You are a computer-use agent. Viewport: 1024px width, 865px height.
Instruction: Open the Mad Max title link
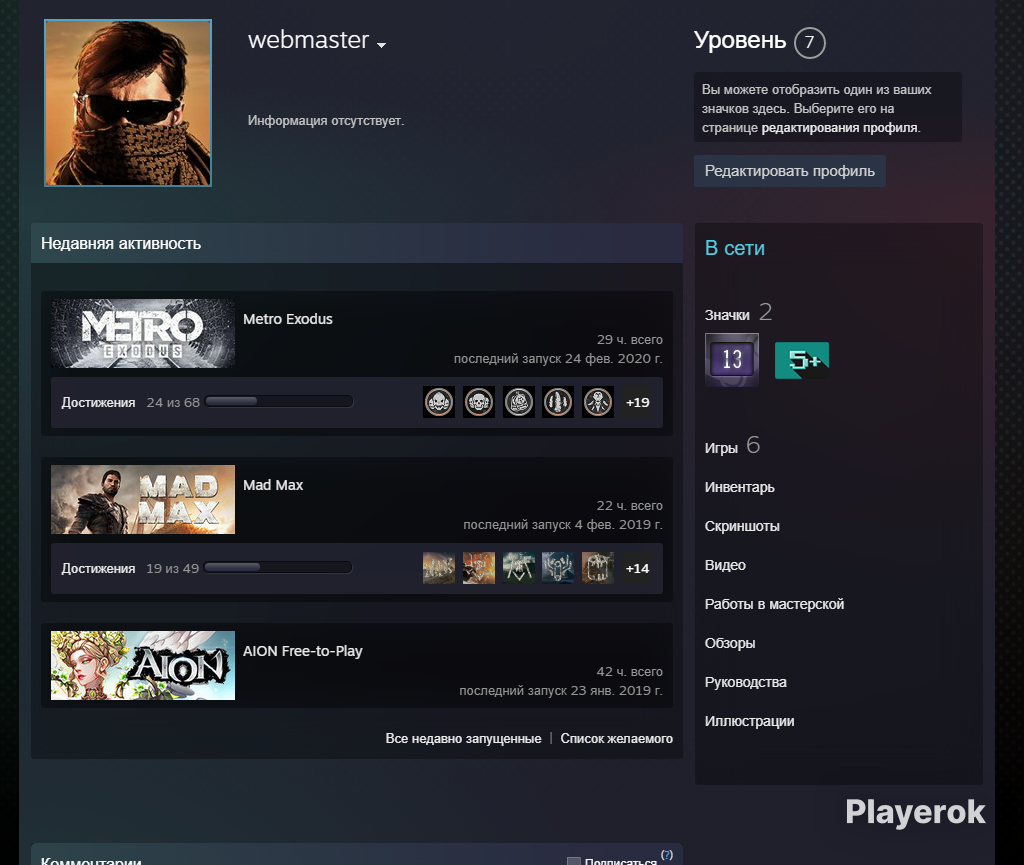point(273,485)
